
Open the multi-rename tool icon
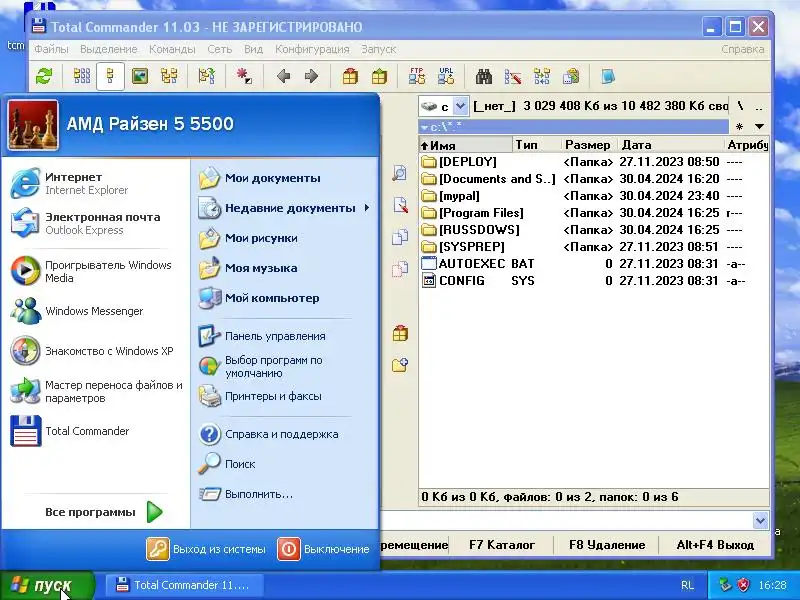tap(513, 77)
